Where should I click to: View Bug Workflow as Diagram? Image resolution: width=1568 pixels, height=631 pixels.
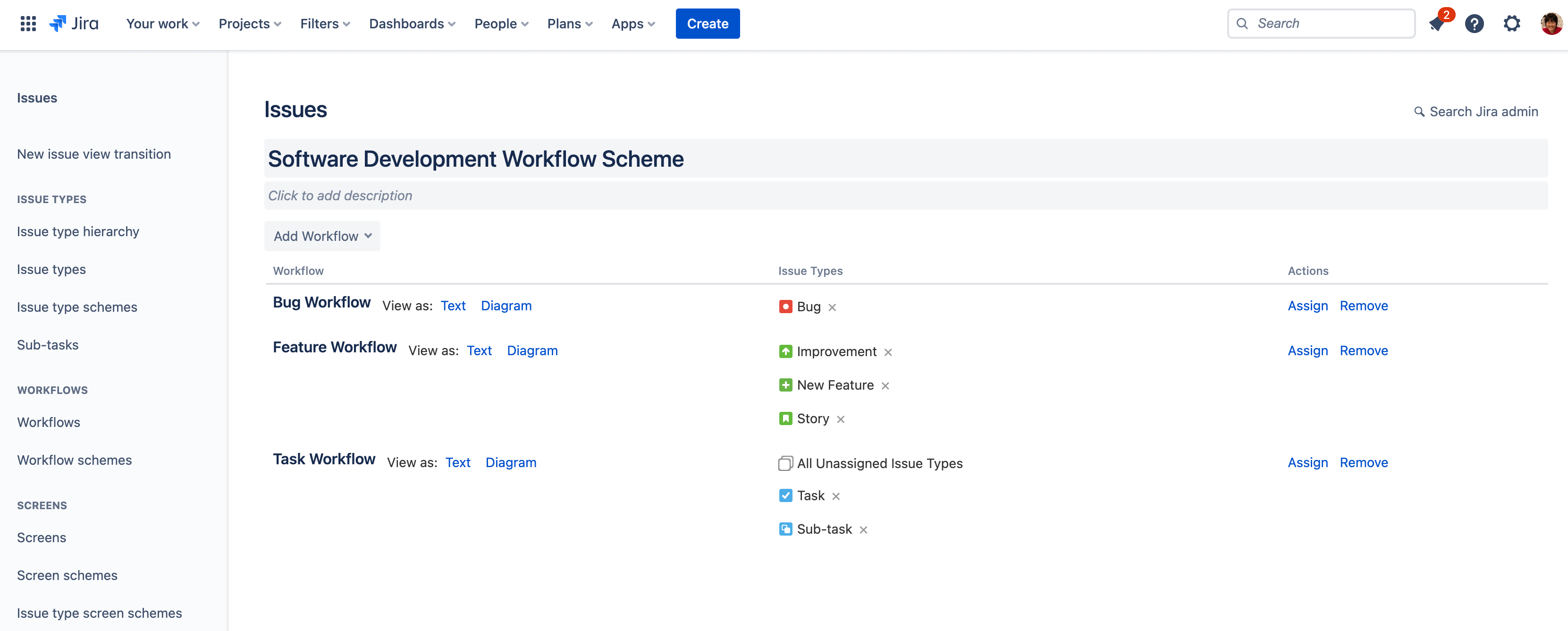pos(506,305)
